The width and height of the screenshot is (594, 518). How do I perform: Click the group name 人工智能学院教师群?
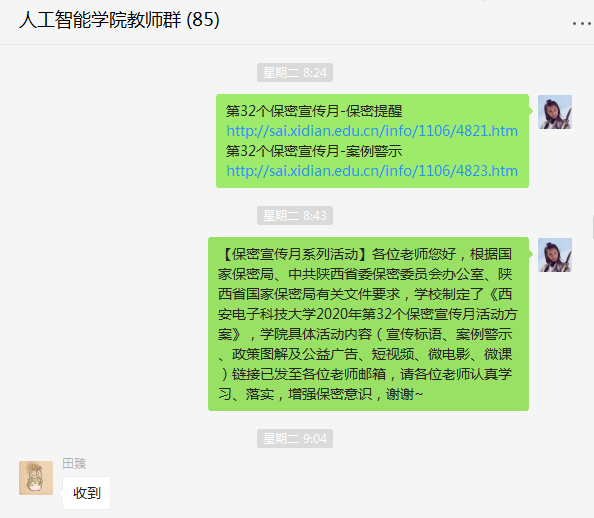[x=100, y=20]
